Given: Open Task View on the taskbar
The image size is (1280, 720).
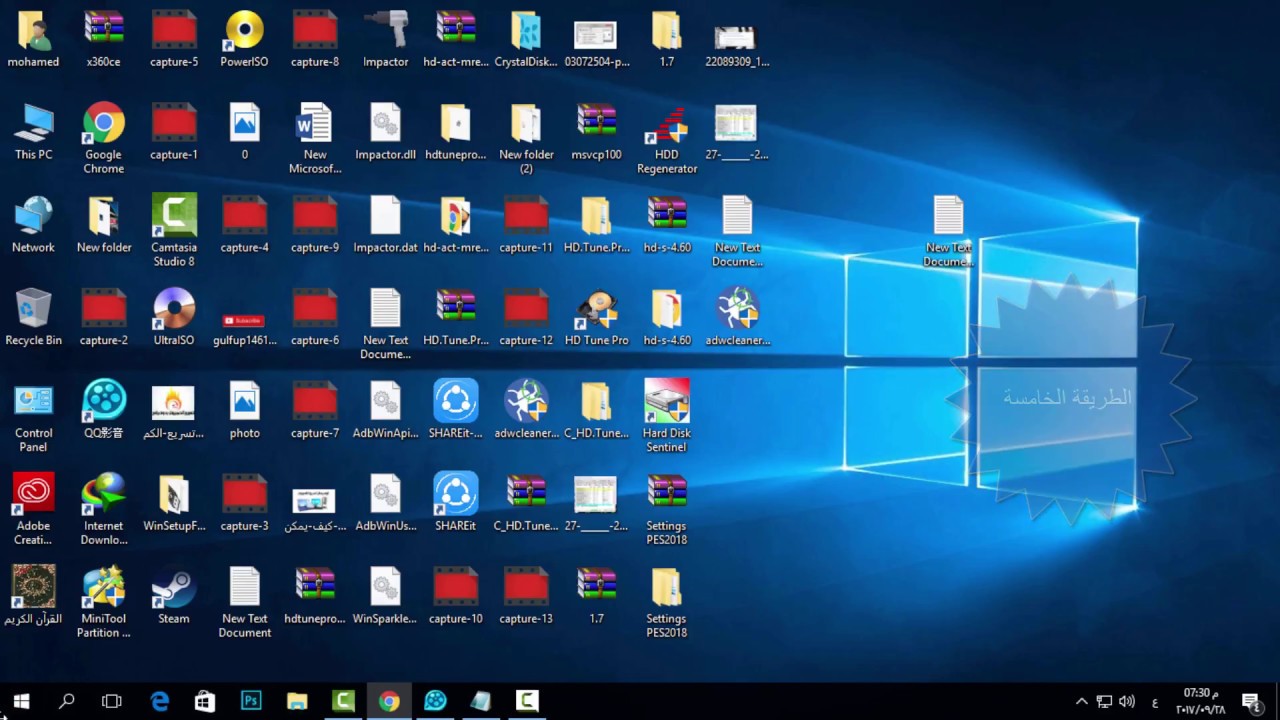Looking at the screenshot, I should [112, 701].
